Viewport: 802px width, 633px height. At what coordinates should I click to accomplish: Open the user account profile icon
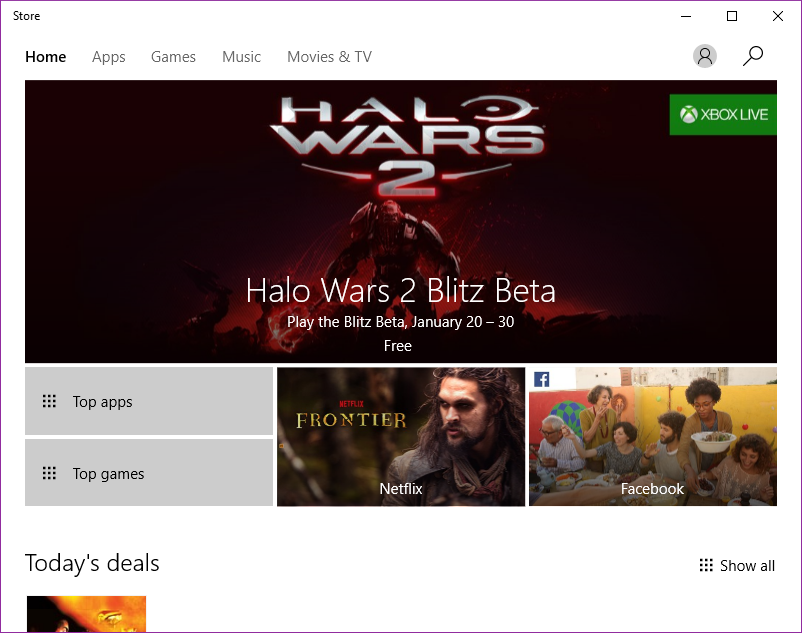[704, 56]
